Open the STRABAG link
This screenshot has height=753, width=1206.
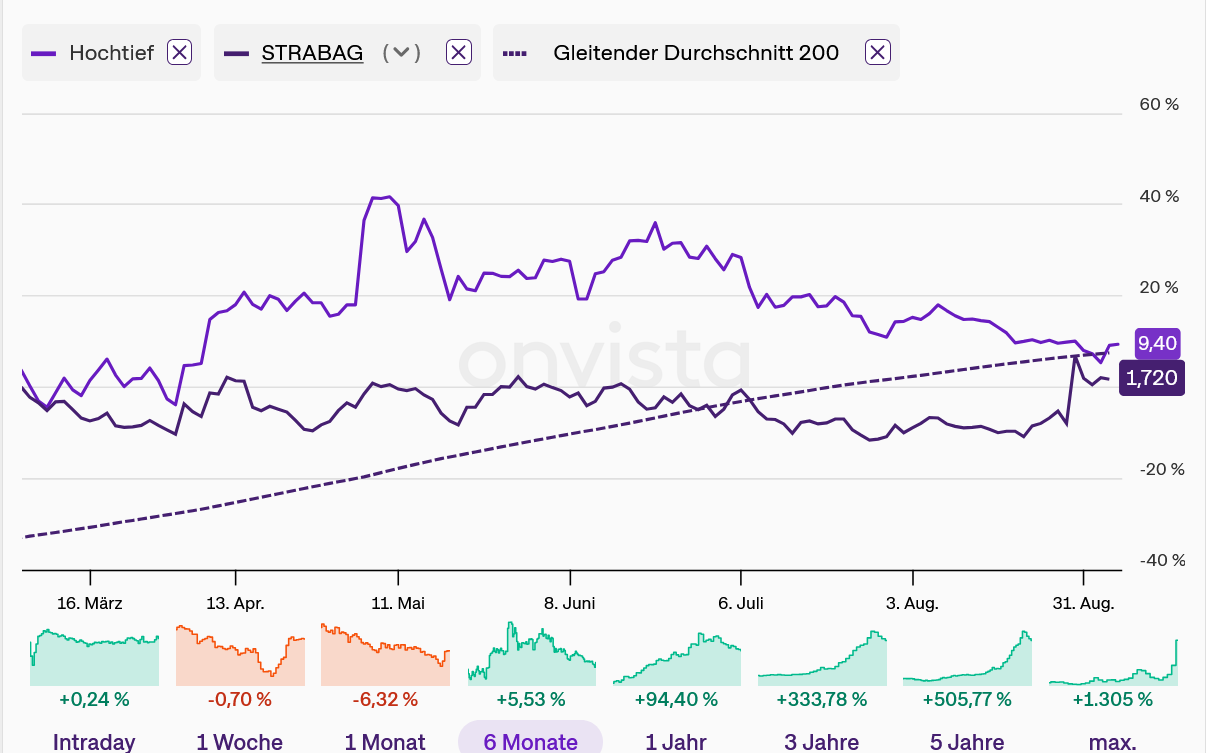click(312, 53)
